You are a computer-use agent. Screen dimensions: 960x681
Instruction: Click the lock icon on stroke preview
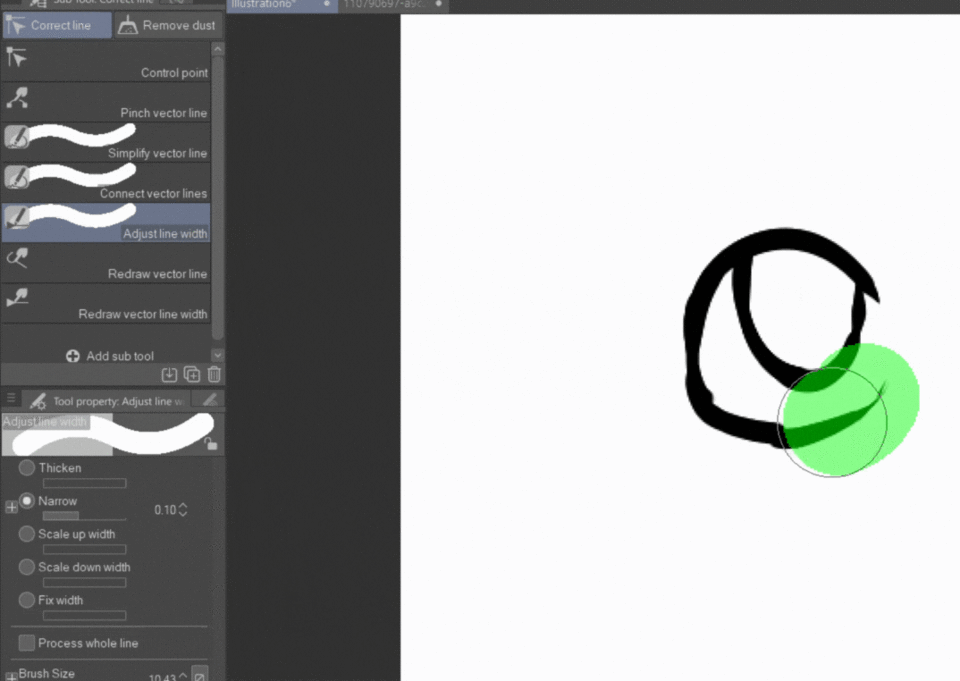pos(211,443)
